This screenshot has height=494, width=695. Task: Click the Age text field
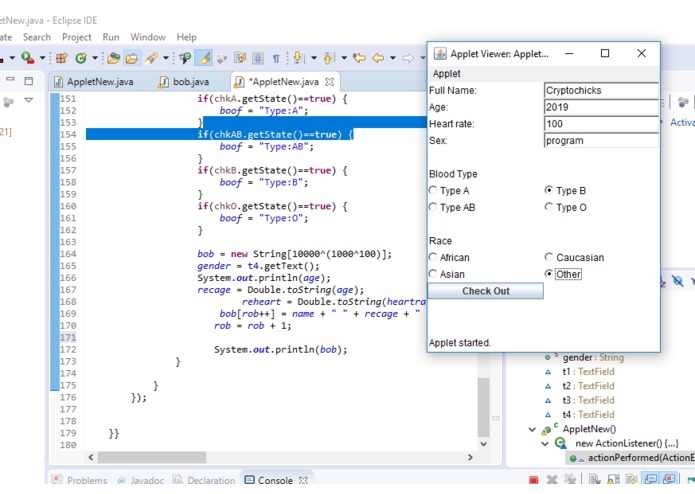tap(601, 107)
